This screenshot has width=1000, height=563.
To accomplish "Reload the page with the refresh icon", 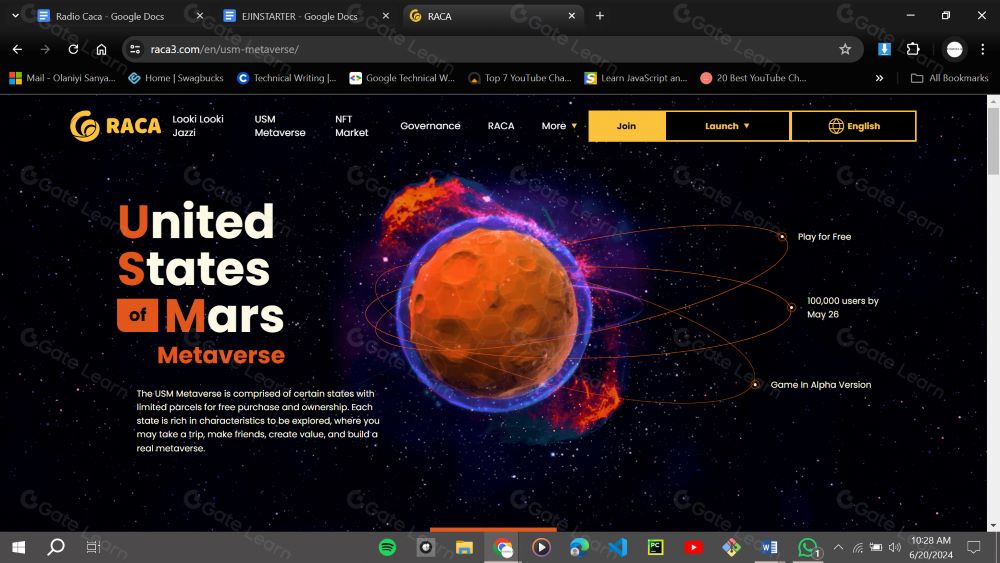I will coord(73,49).
